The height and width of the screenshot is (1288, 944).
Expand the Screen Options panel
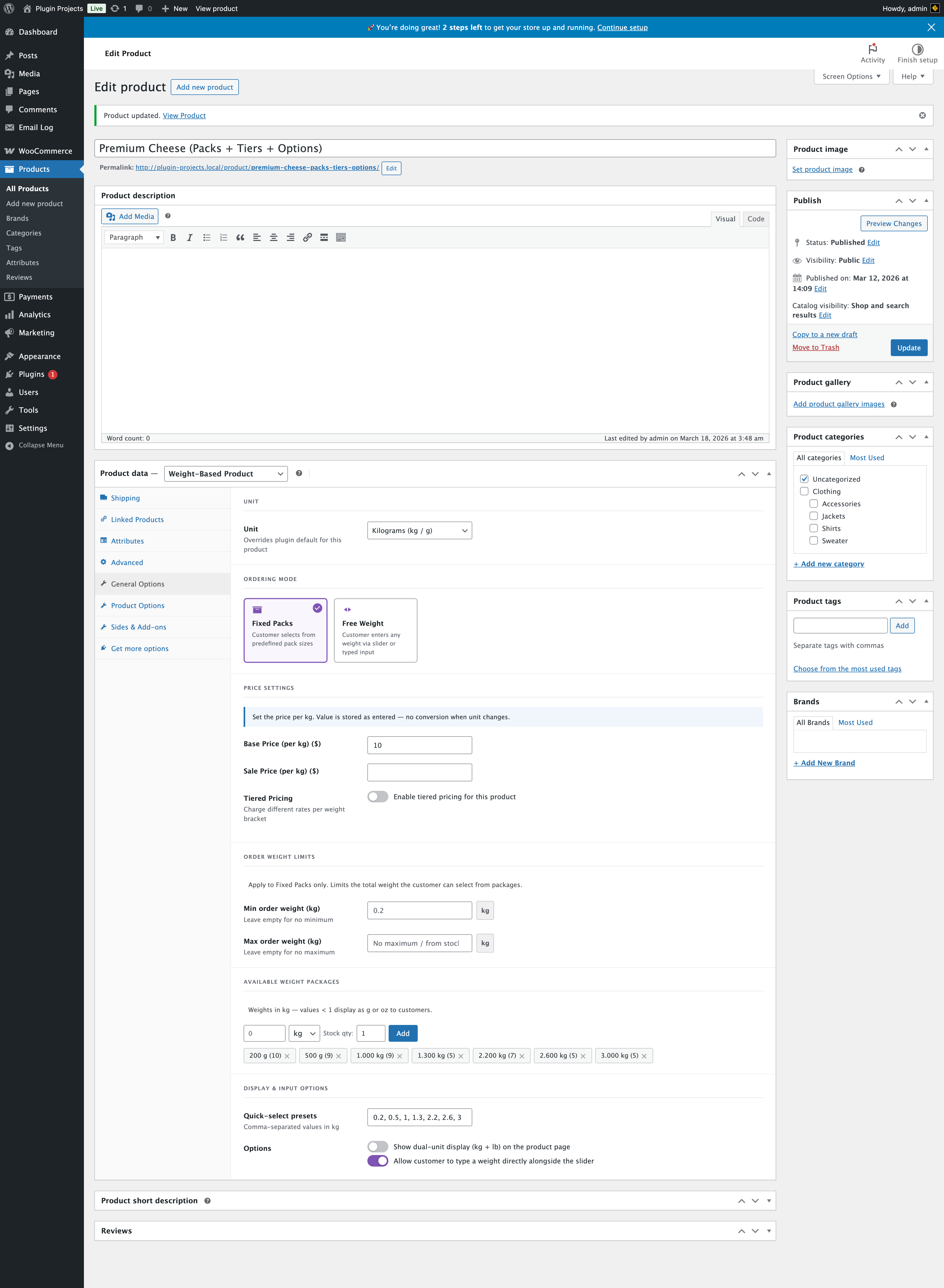(x=850, y=76)
